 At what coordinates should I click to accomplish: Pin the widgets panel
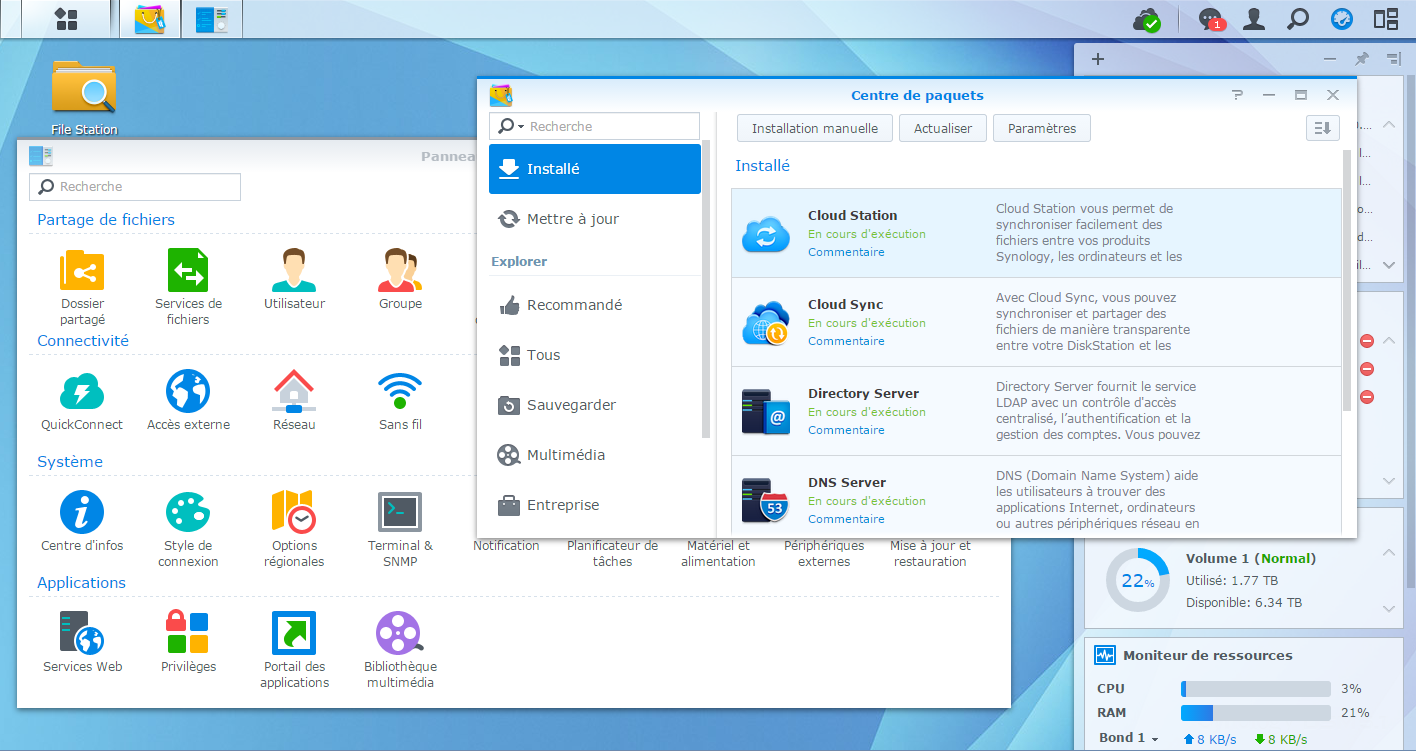point(1361,59)
